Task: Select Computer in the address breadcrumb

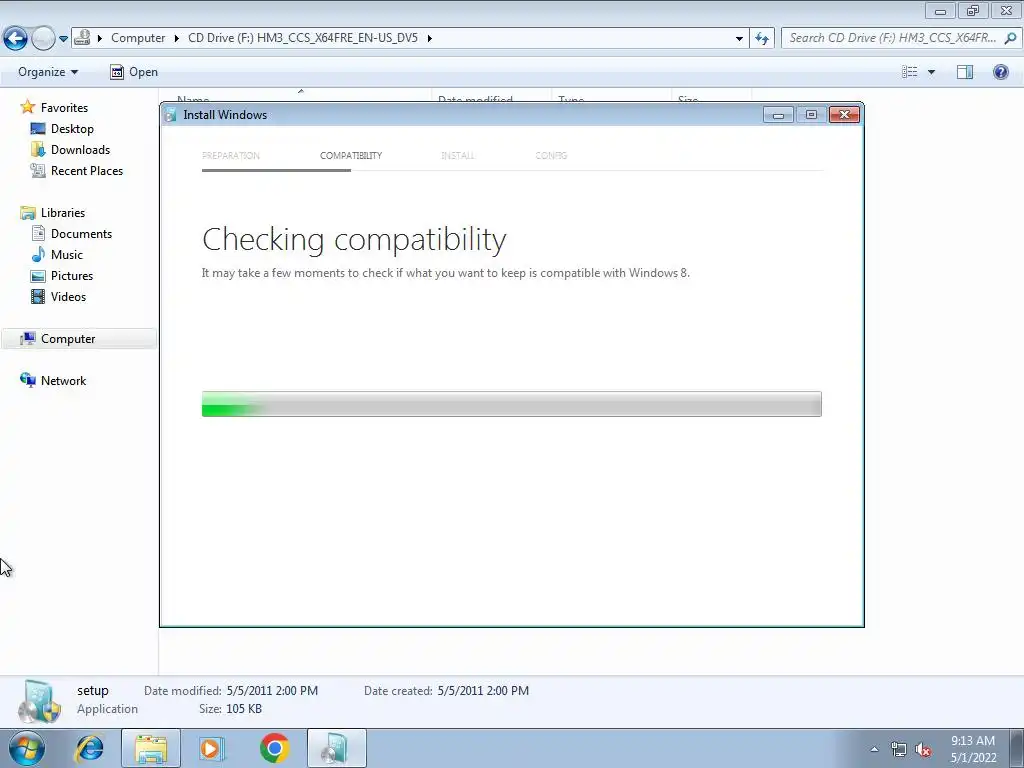Action: pyautogui.click(x=138, y=38)
